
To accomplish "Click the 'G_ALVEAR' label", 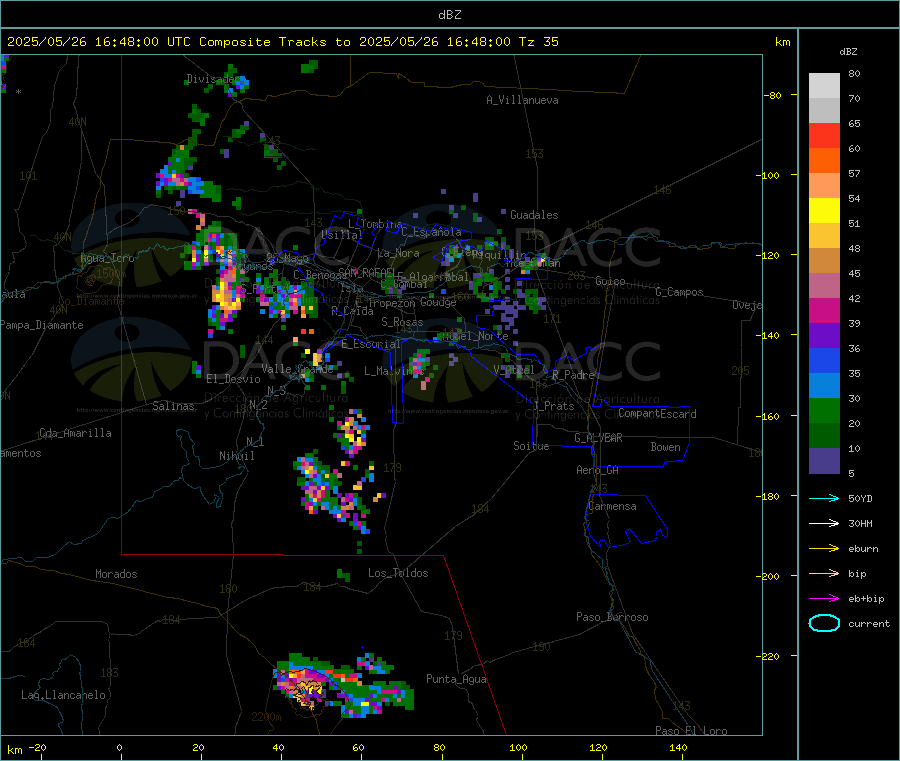I will (598, 438).
